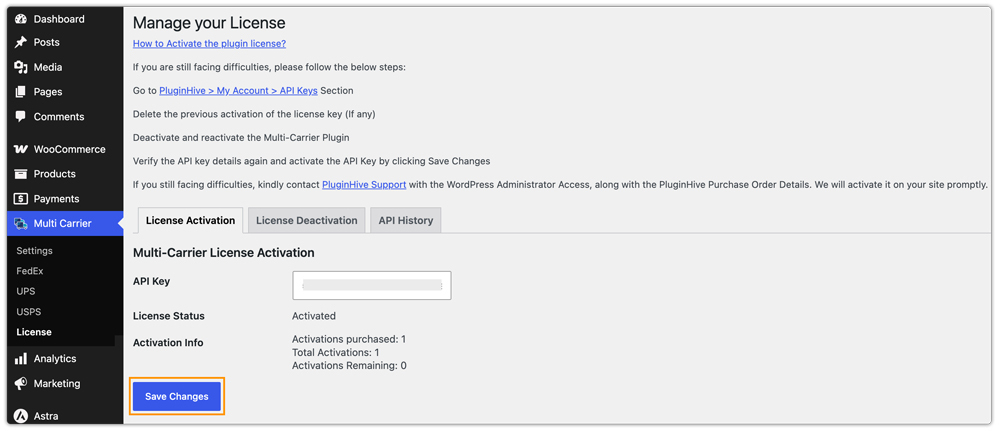Follow PluginHive > My Account > API Keys link

pos(238,91)
